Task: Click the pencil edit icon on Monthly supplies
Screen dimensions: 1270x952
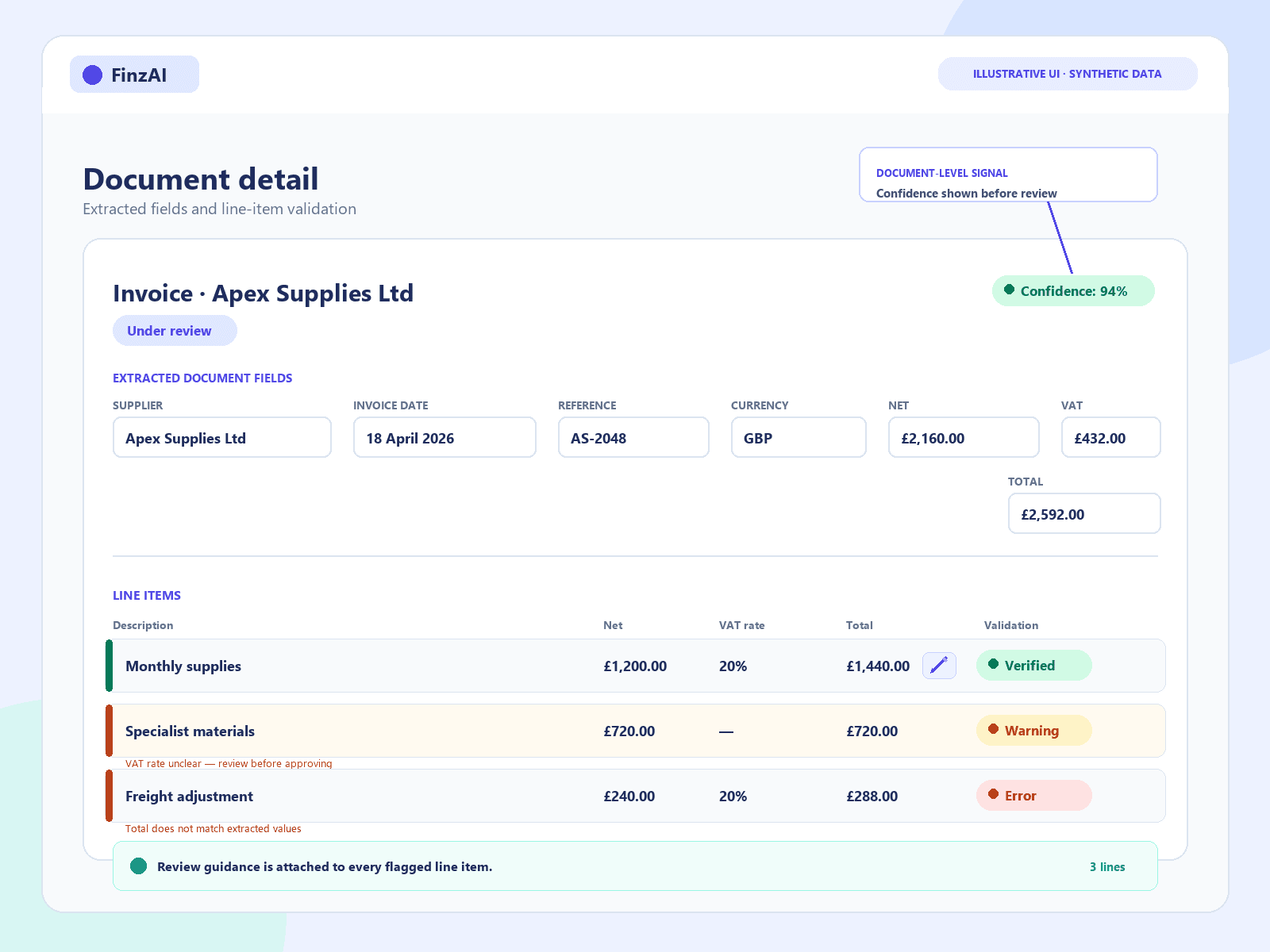Action: click(x=939, y=666)
